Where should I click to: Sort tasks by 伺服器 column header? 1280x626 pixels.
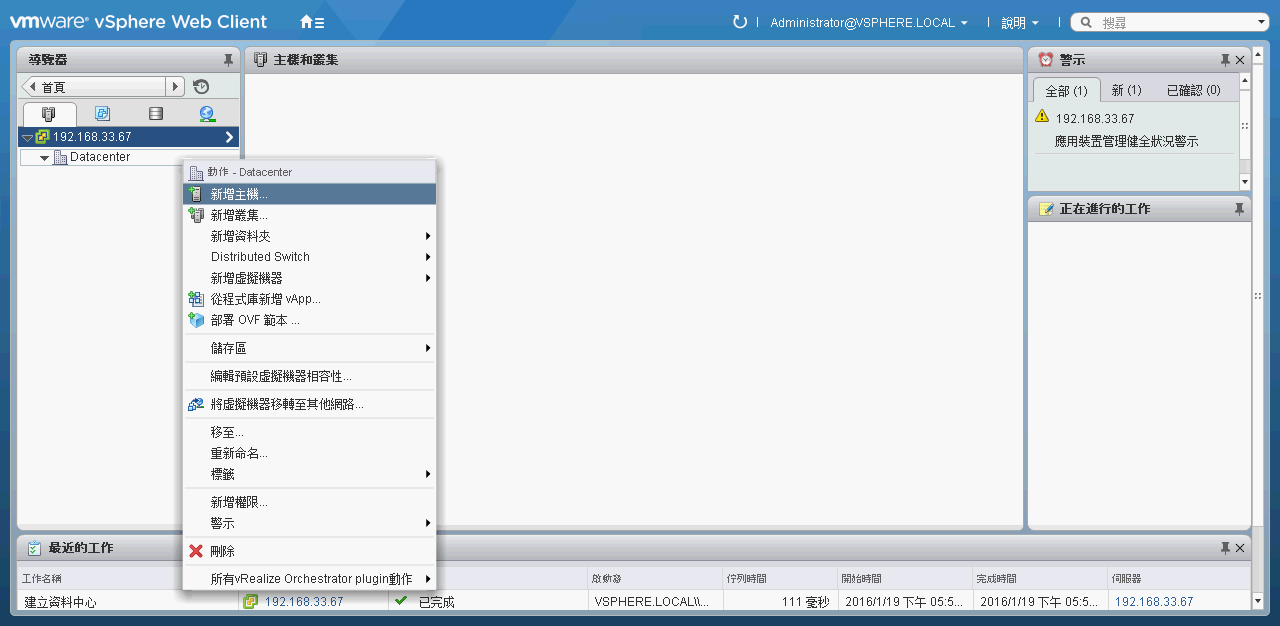1178,578
